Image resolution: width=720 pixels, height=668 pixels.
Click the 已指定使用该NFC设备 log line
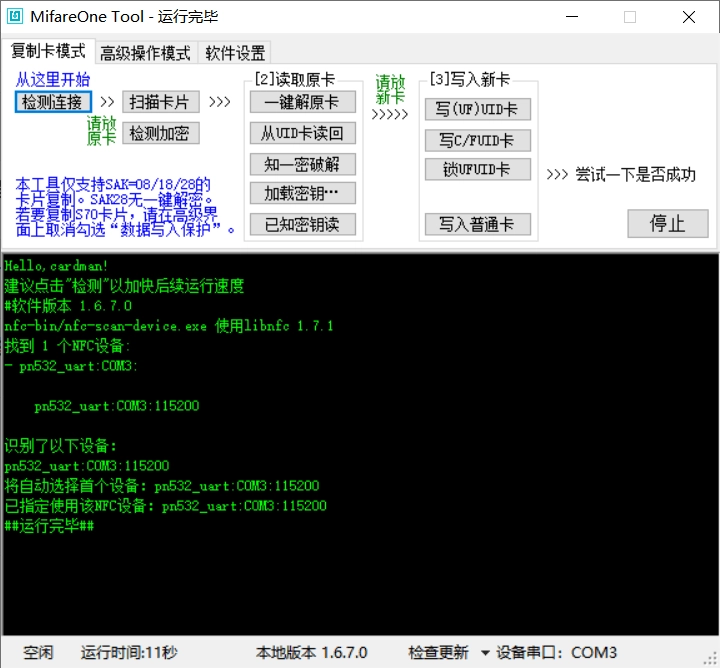coord(165,506)
